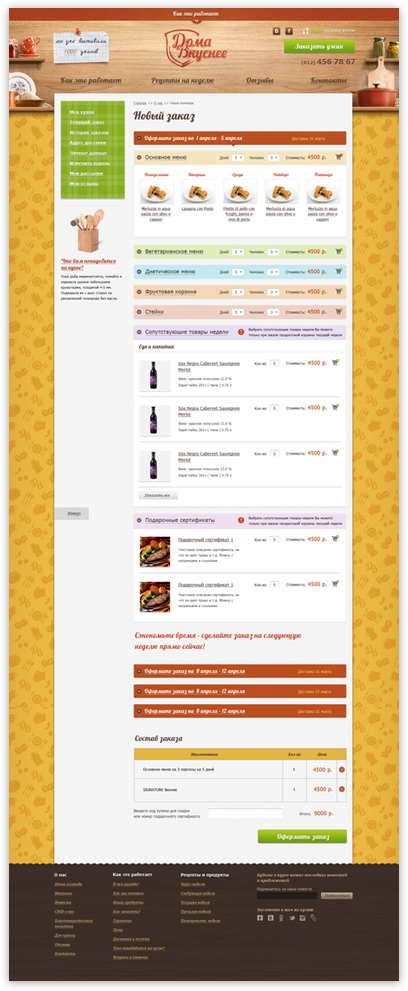This screenshot has width=408, height=991.
Task: Open Дней dropdown for Стейки
Action: pos(238,312)
